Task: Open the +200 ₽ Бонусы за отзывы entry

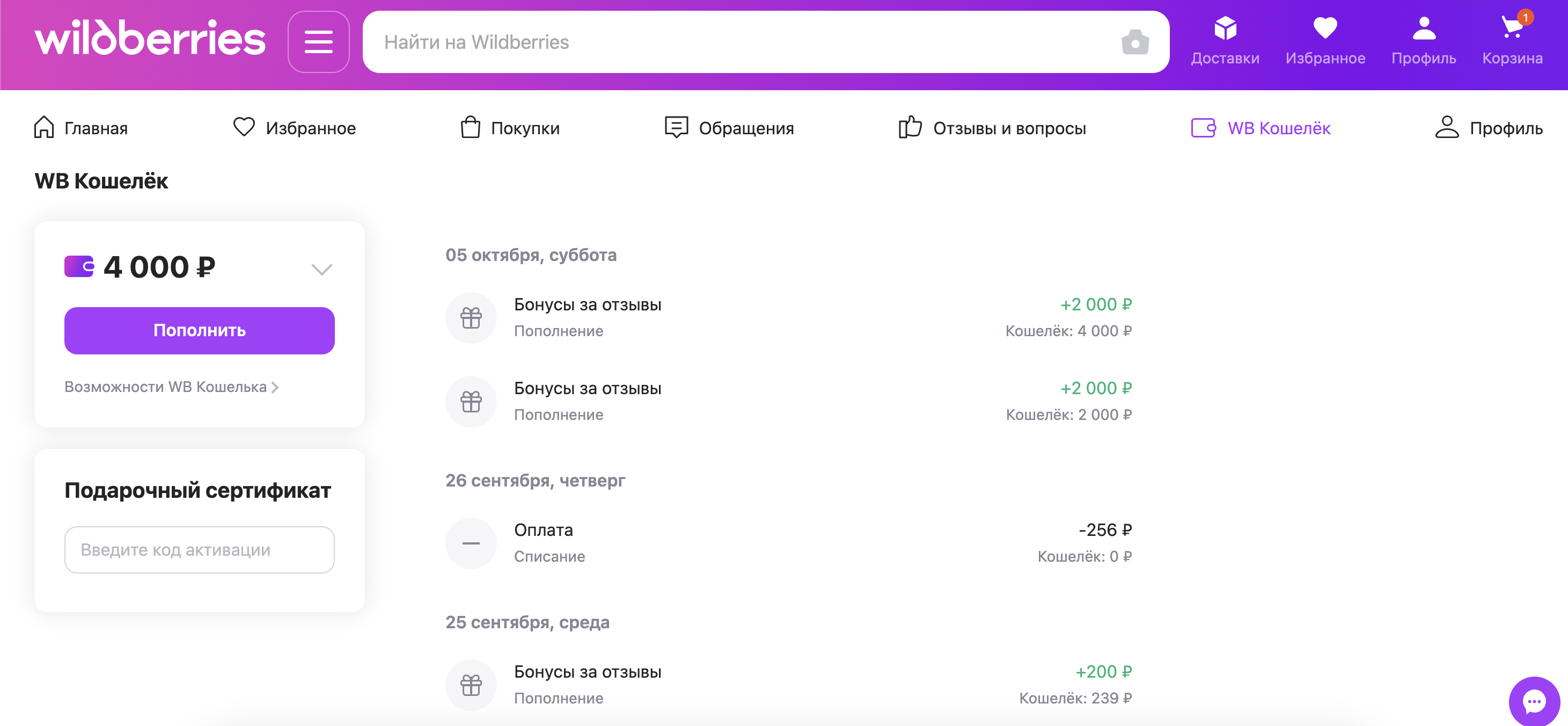Action: pos(788,685)
